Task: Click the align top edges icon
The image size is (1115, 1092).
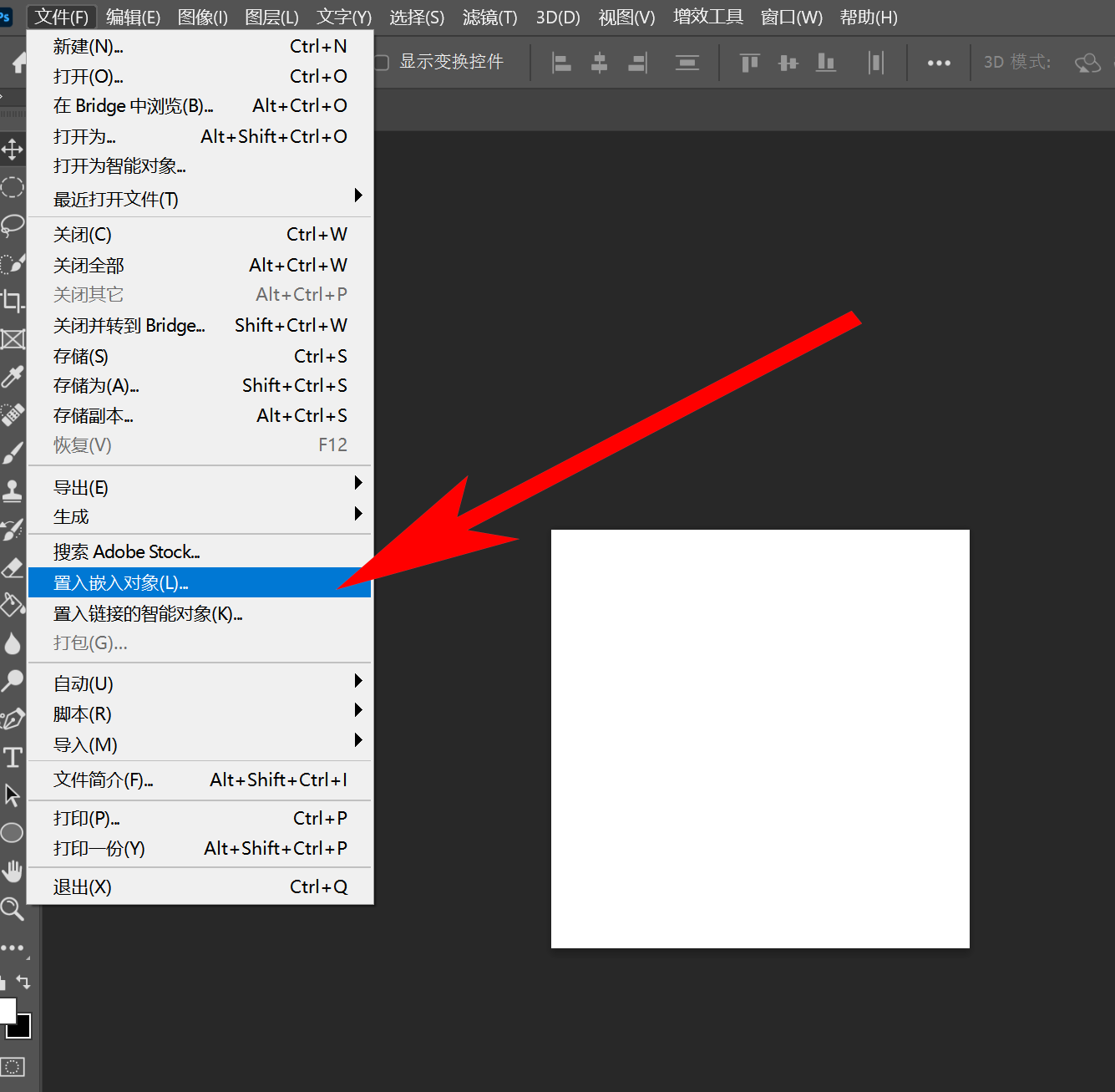Action: click(749, 63)
